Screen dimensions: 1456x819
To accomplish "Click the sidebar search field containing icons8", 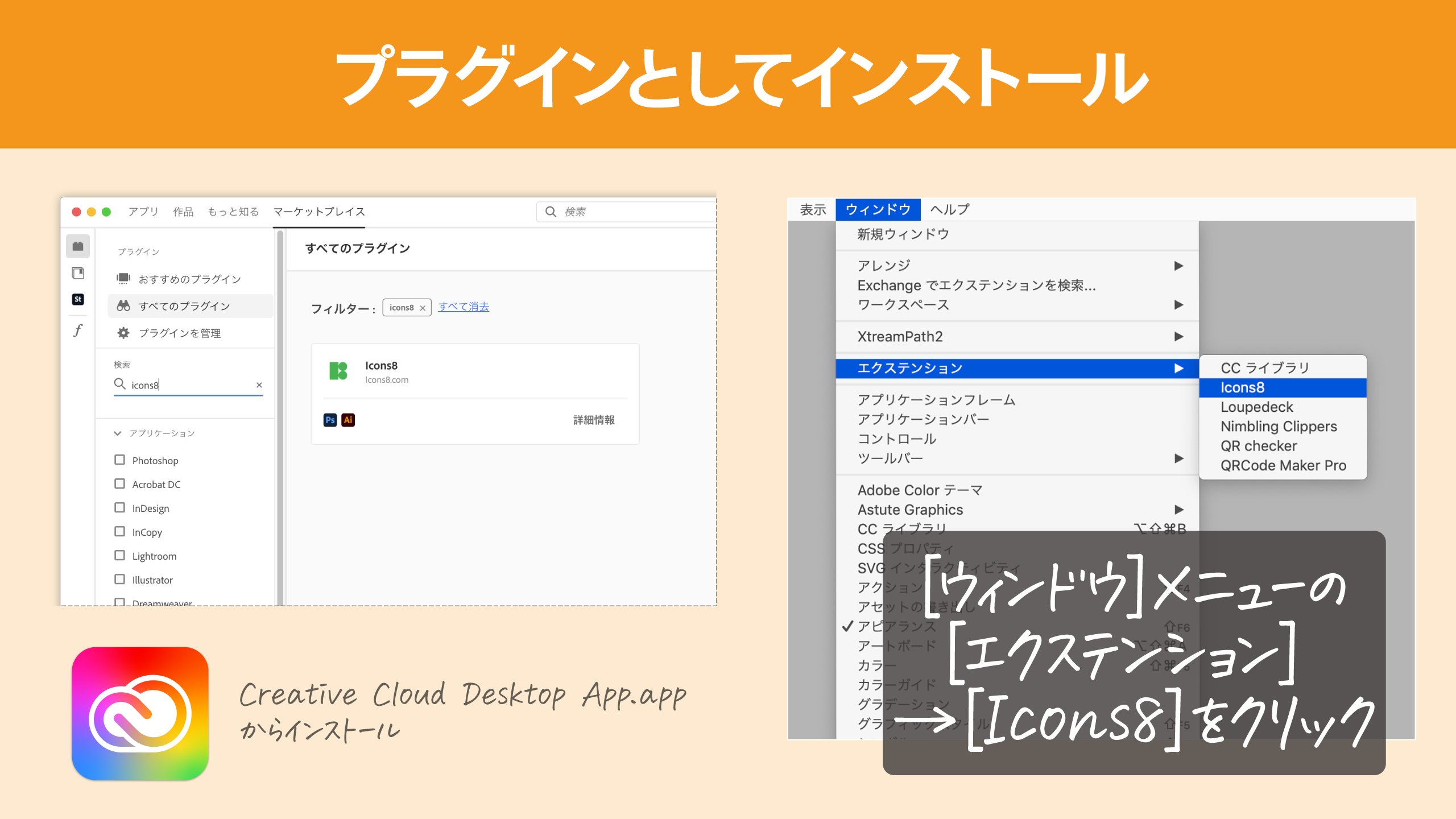I will point(188,385).
